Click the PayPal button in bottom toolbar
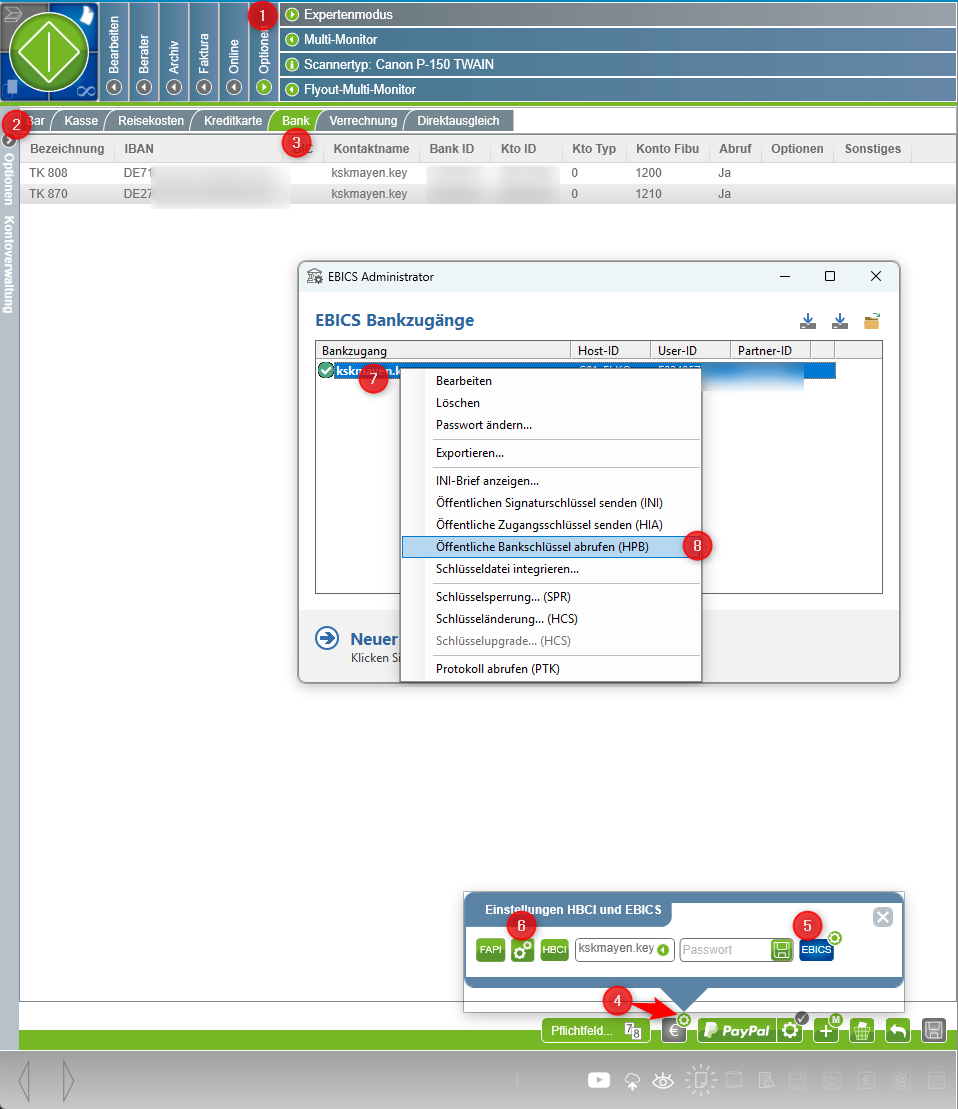The width and height of the screenshot is (958, 1109). point(737,1030)
